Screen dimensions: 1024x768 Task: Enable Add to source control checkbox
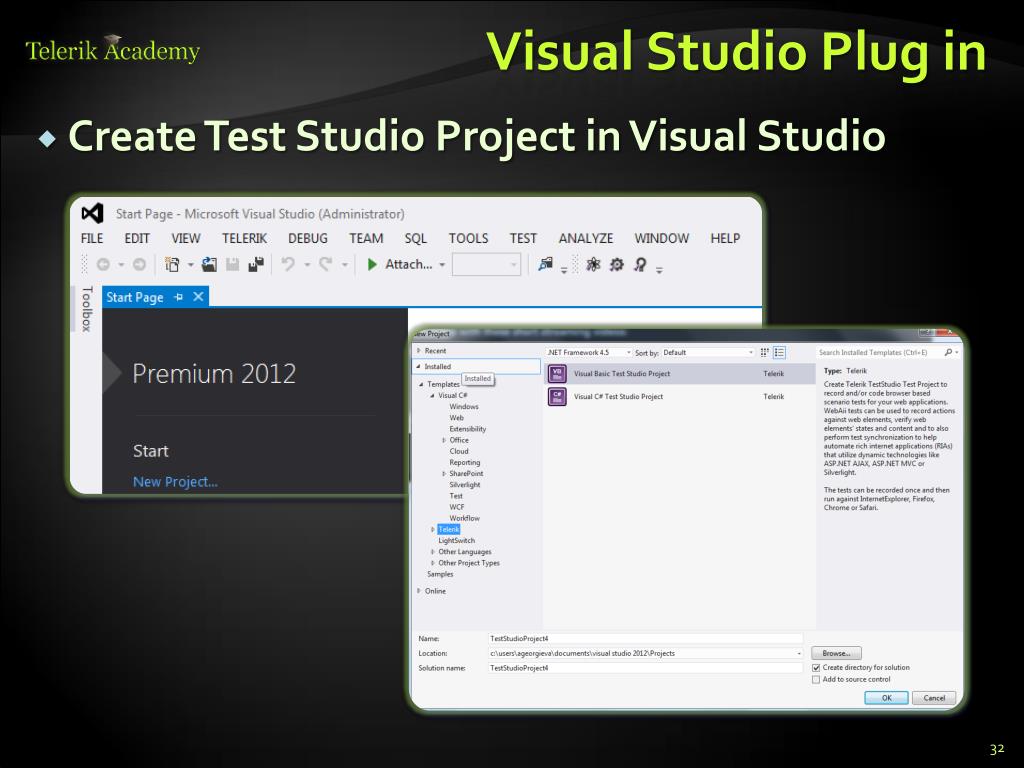pos(816,680)
